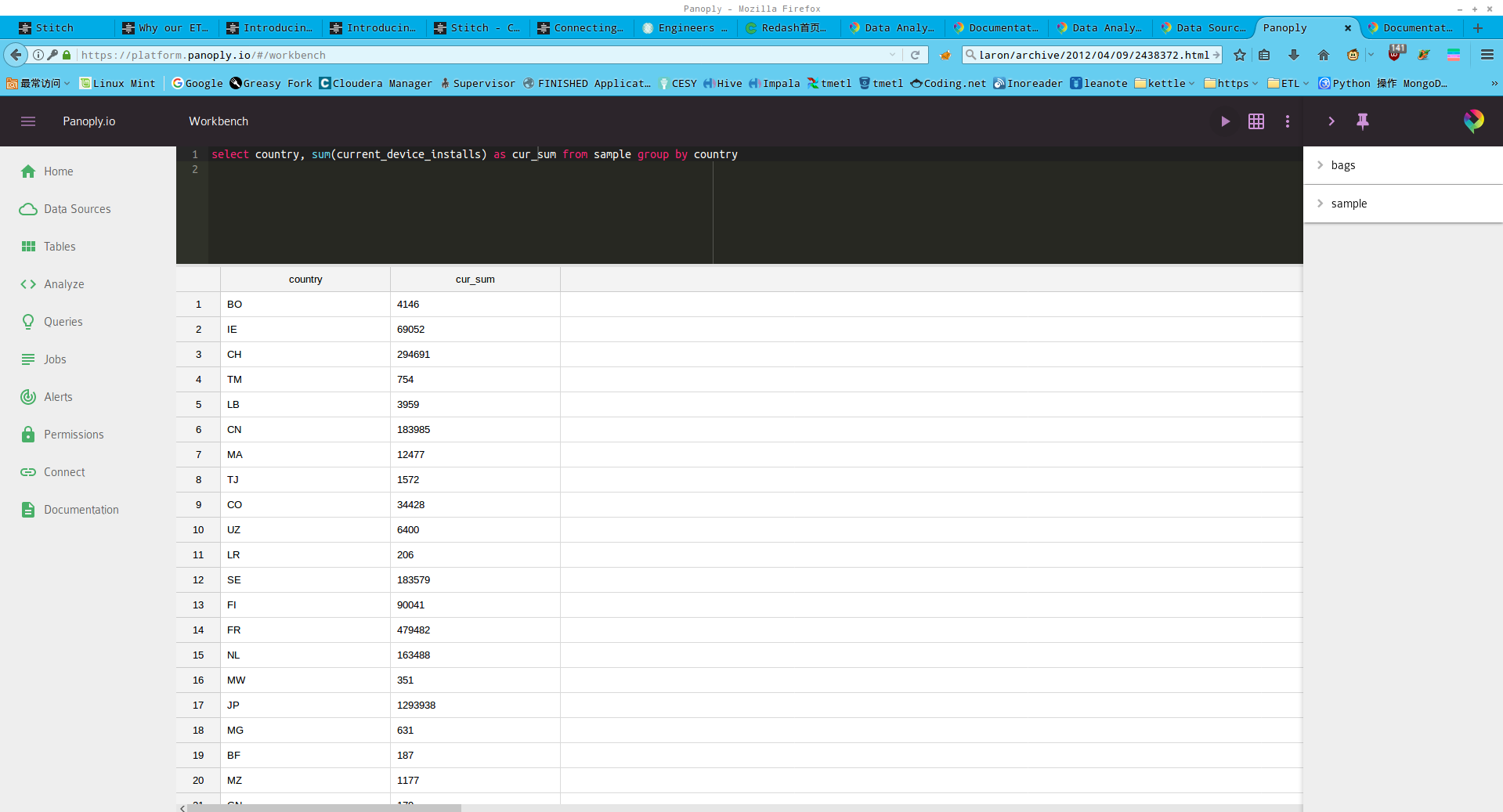
Task: Open Data Sources in sidebar
Action: pyautogui.click(x=66, y=209)
